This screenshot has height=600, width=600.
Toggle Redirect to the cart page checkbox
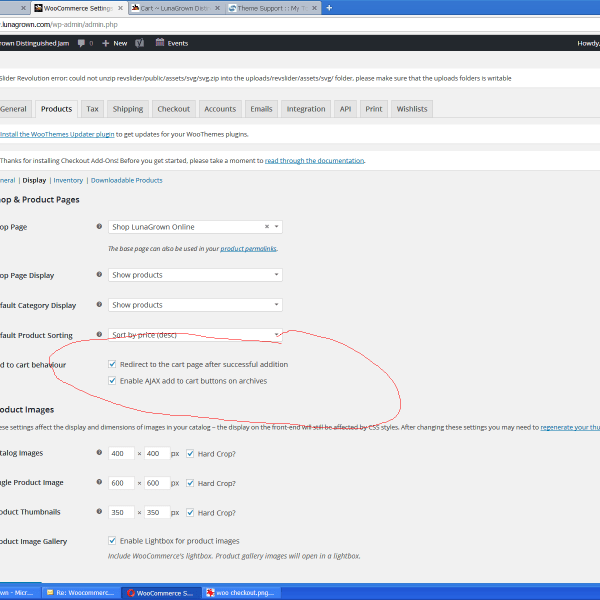(x=112, y=364)
